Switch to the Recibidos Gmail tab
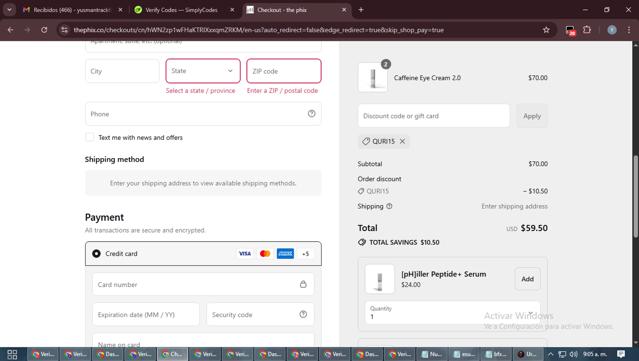This screenshot has width=639, height=361. pos(73,10)
